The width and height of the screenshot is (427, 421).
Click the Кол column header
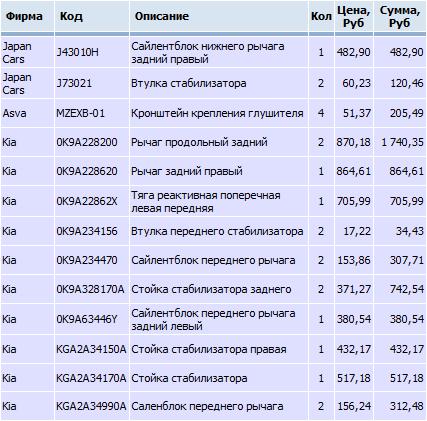(x=321, y=16)
